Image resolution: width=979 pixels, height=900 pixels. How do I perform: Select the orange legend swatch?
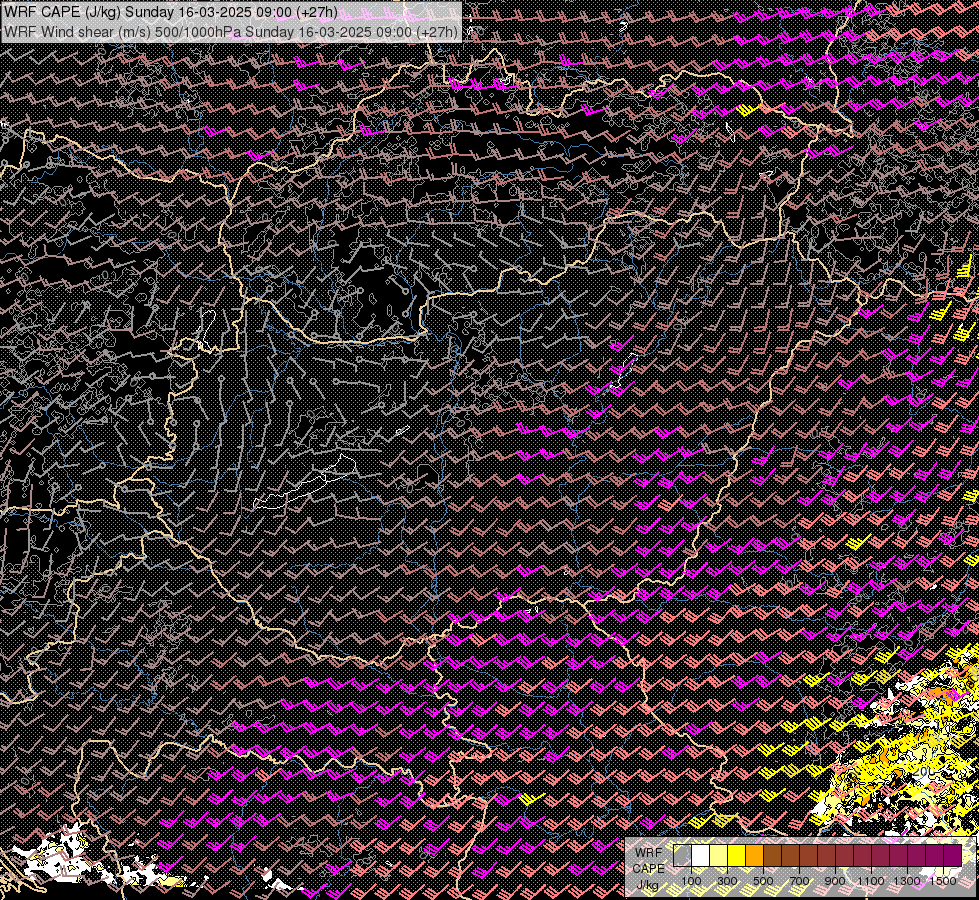click(755, 856)
